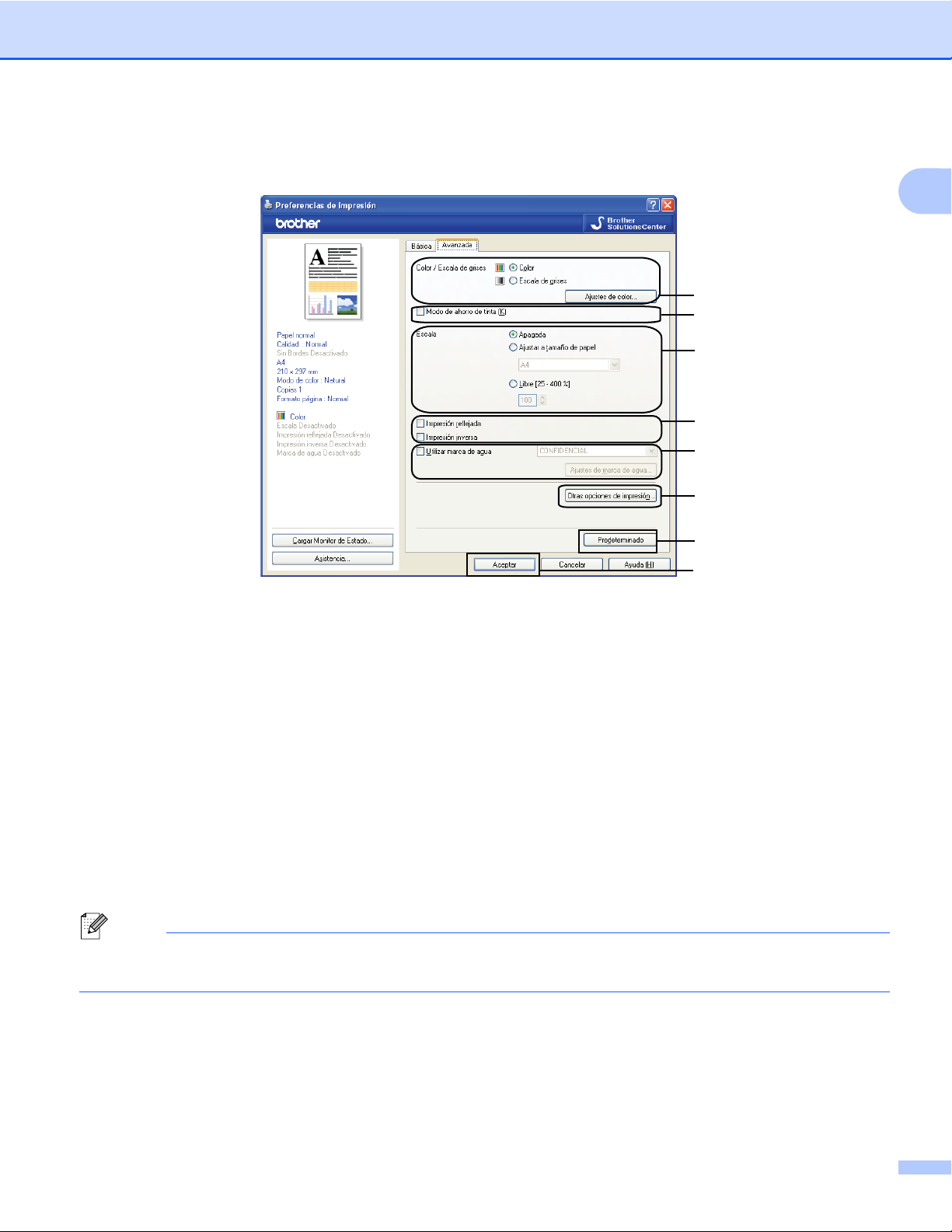Click the page preview thumbnail
The height and width of the screenshot is (1232, 952).
point(333,281)
